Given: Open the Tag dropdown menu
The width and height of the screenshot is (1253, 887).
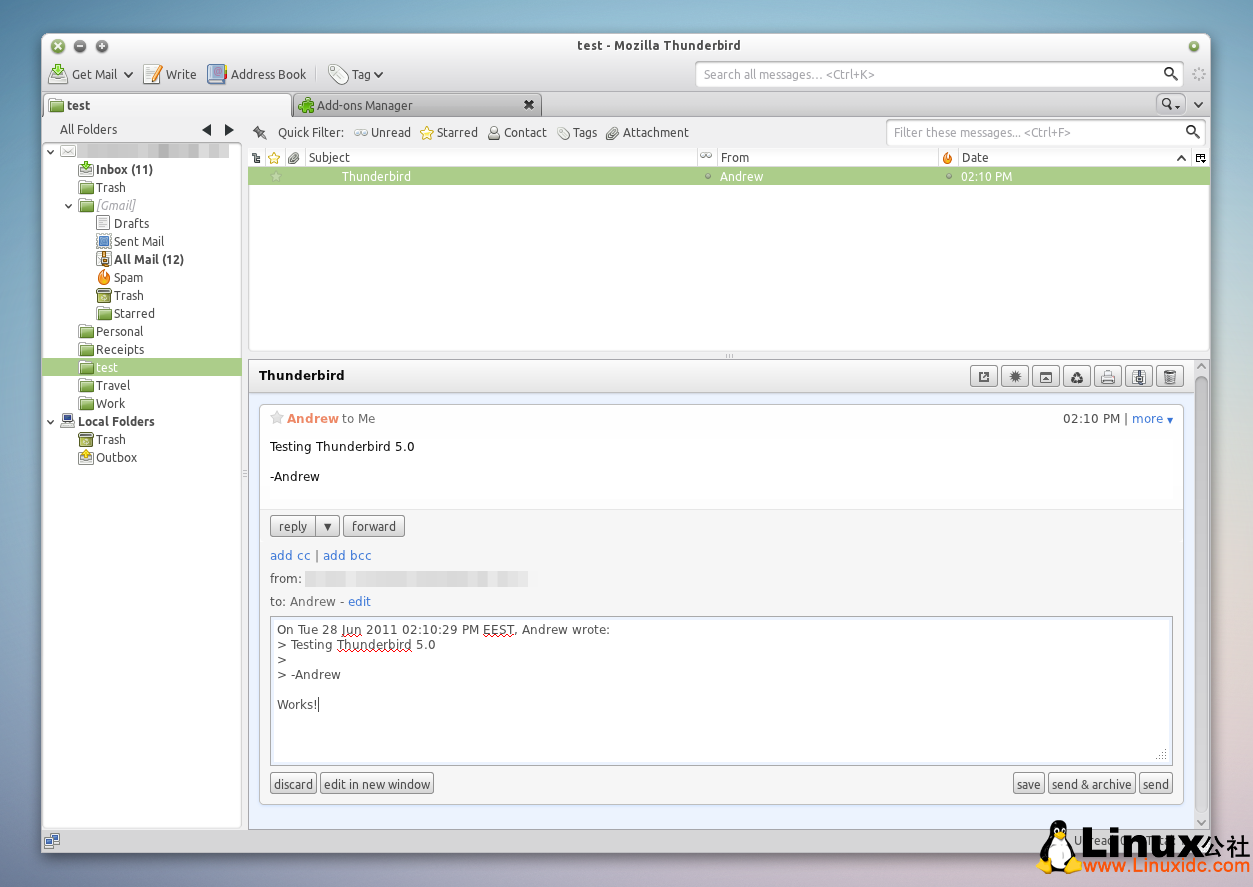Looking at the screenshot, I should tap(356, 73).
